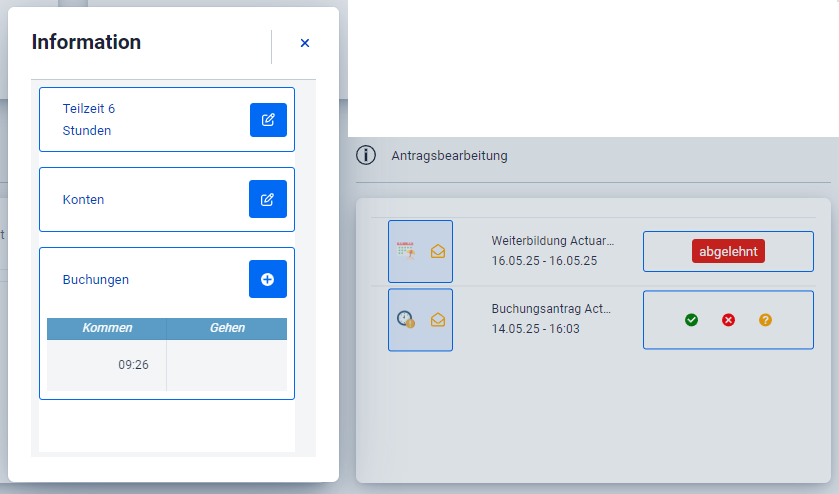Click the red abgelehnt status badge
The width and height of the screenshot is (839, 494).
728,251
